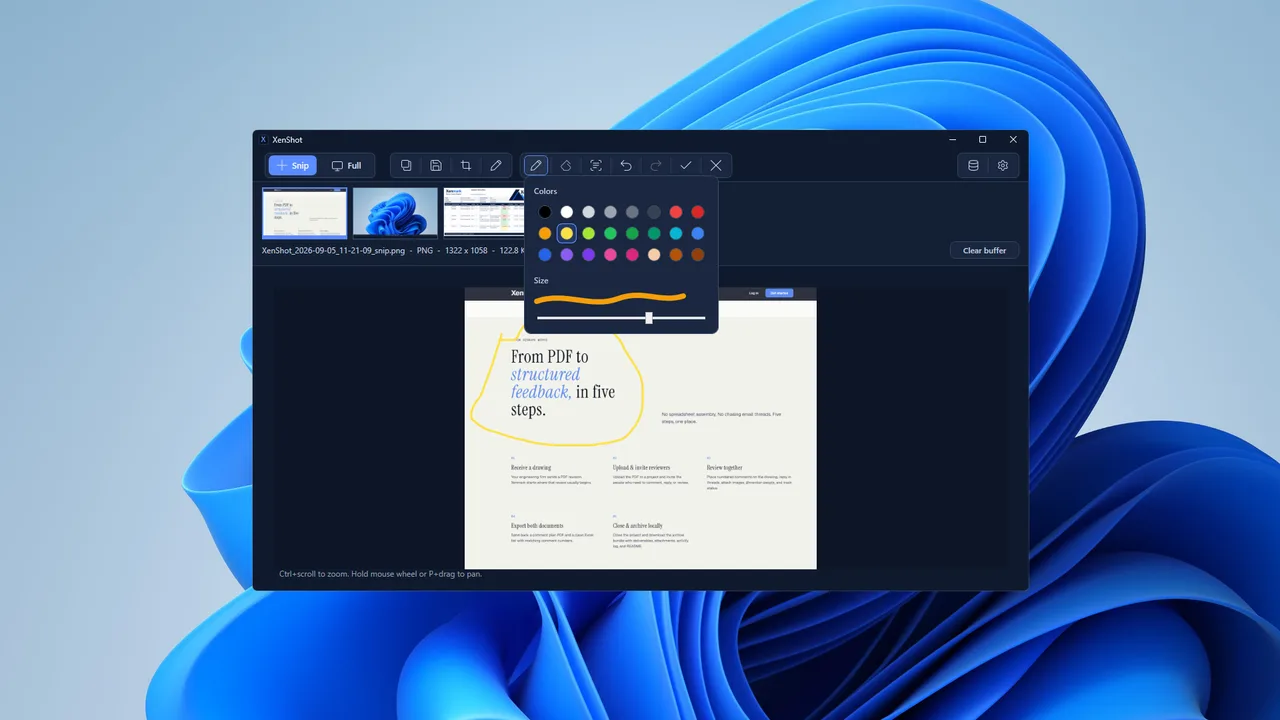The height and width of the screenshot is (720, 1280).
Task: Click the pencil icon beside the crop tool
Action: [496, 166]
